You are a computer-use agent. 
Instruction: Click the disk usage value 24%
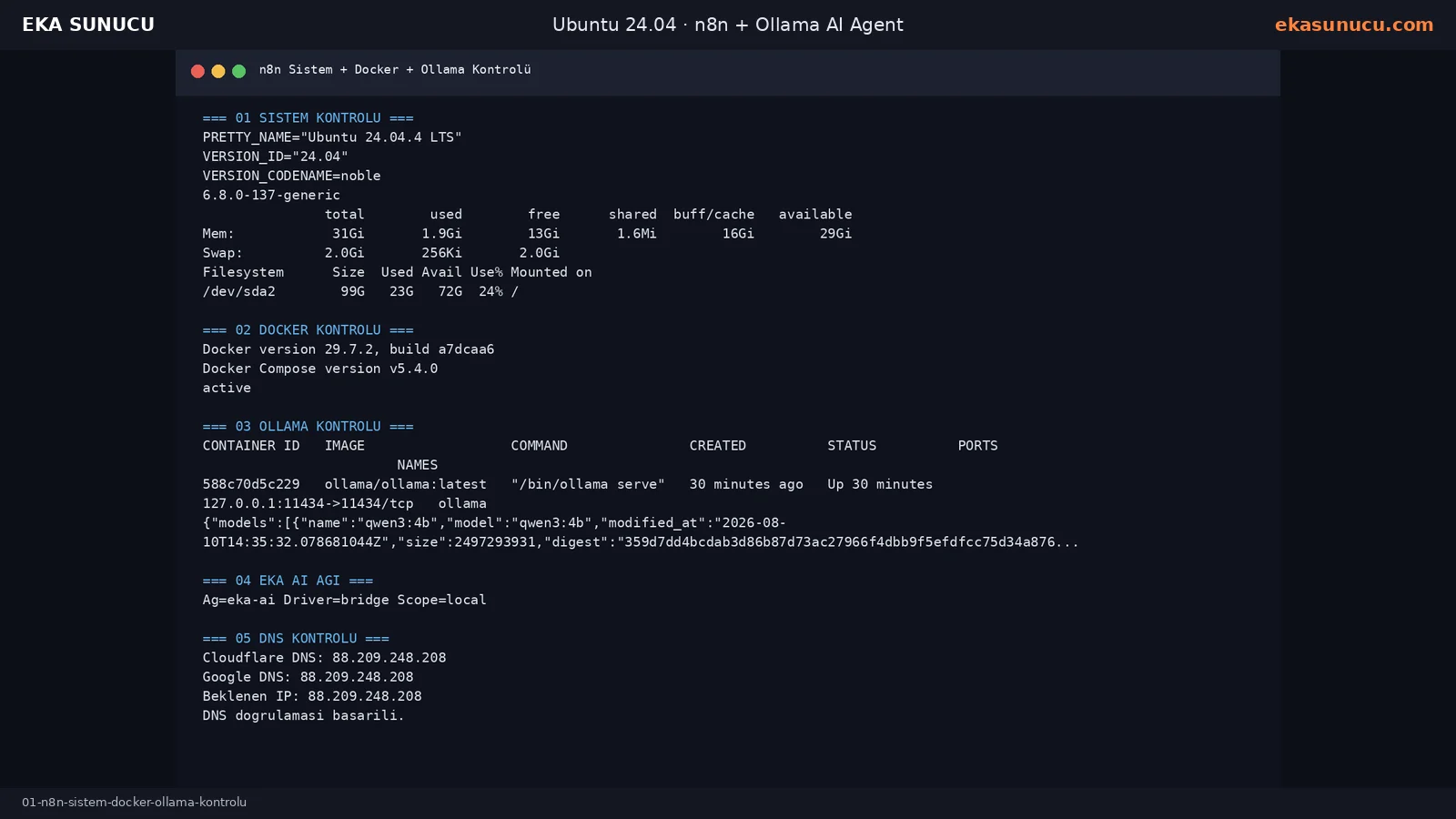tap(490, 291)
